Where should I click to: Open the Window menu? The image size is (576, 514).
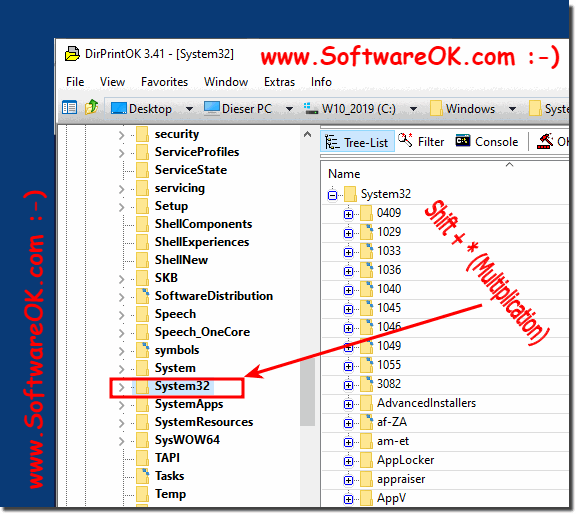pyautogui.click(x=226, y=82)
